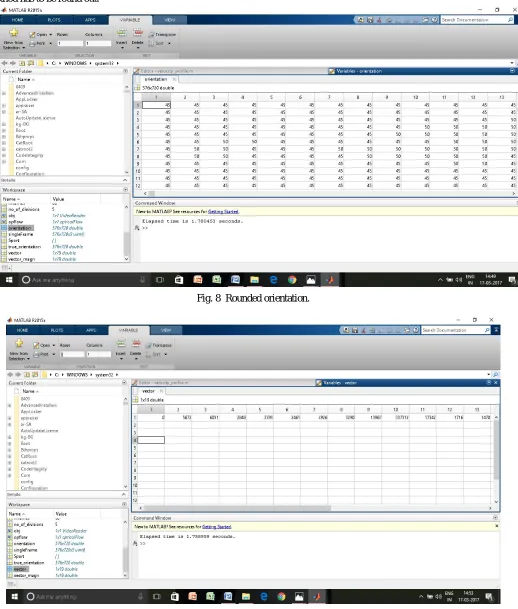Click Help question-mark icon in lower MATLAB window
518x609 pixels.
415,330
